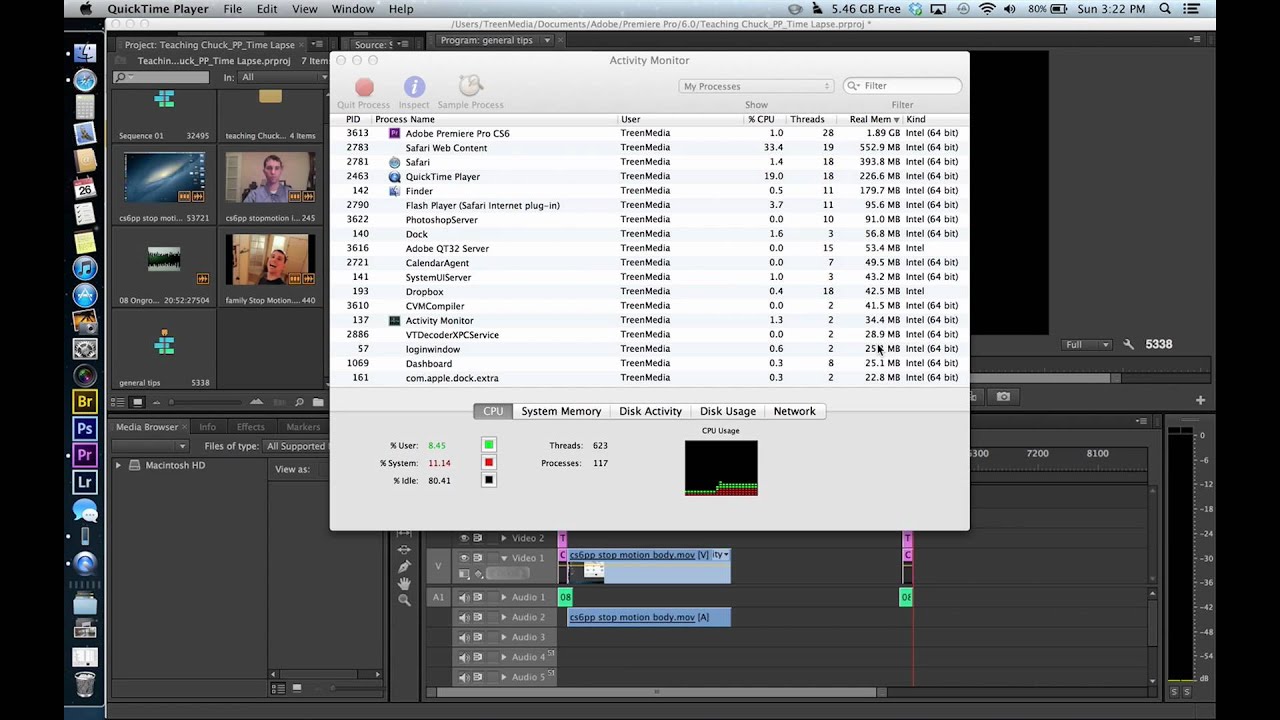Click the Quit Process stop icon
The width and height of the screenshot is (1280, 720).
coord(364,88)
